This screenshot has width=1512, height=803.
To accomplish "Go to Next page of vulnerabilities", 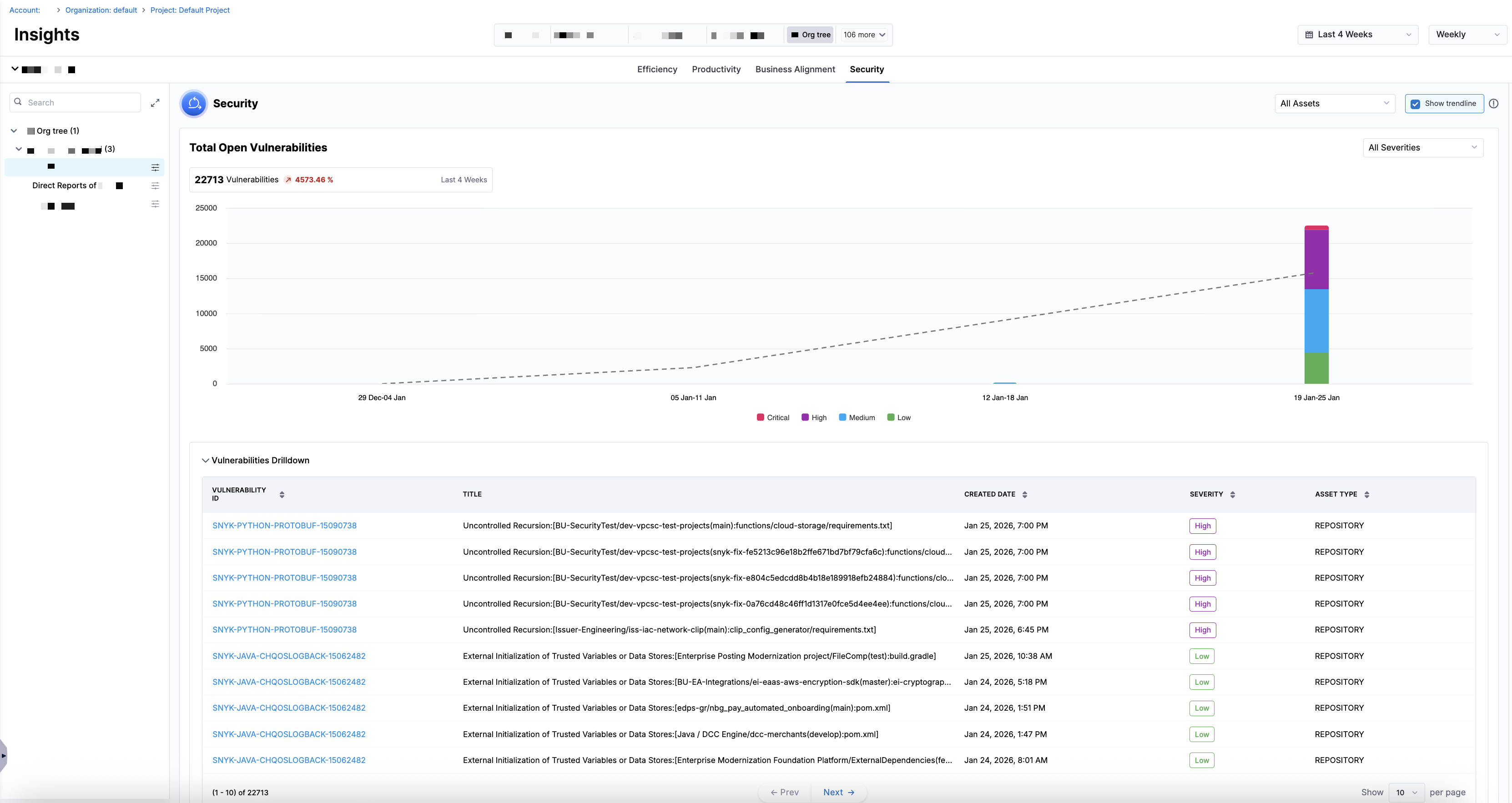I will [838, 793].
